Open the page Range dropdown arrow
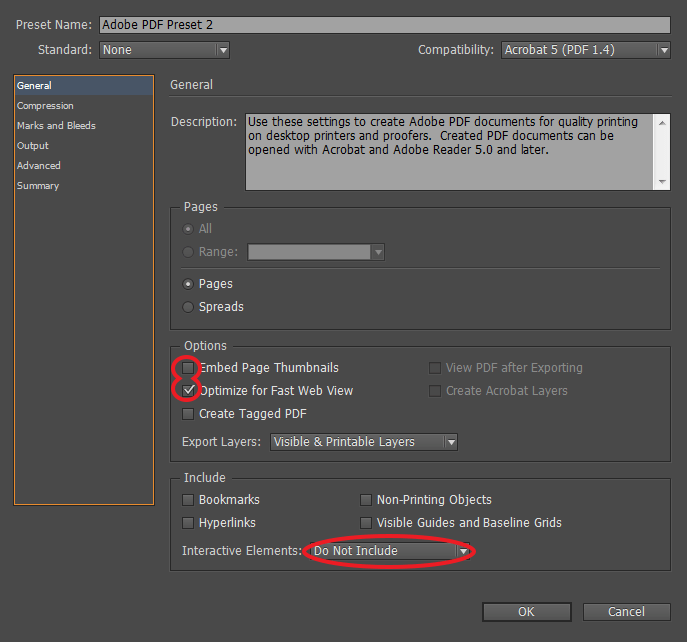Image resolution: width=687 pixels, height=642 pixels. click(x=378, y=252)
